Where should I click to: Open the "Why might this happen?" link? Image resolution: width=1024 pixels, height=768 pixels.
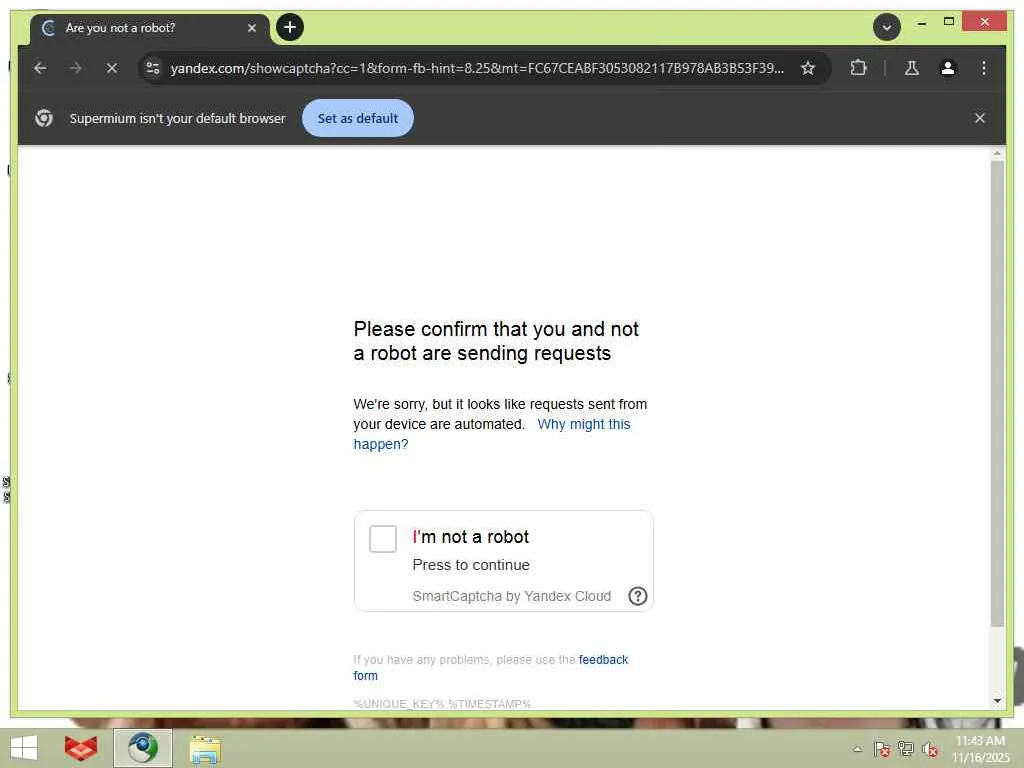click(492, 434)
